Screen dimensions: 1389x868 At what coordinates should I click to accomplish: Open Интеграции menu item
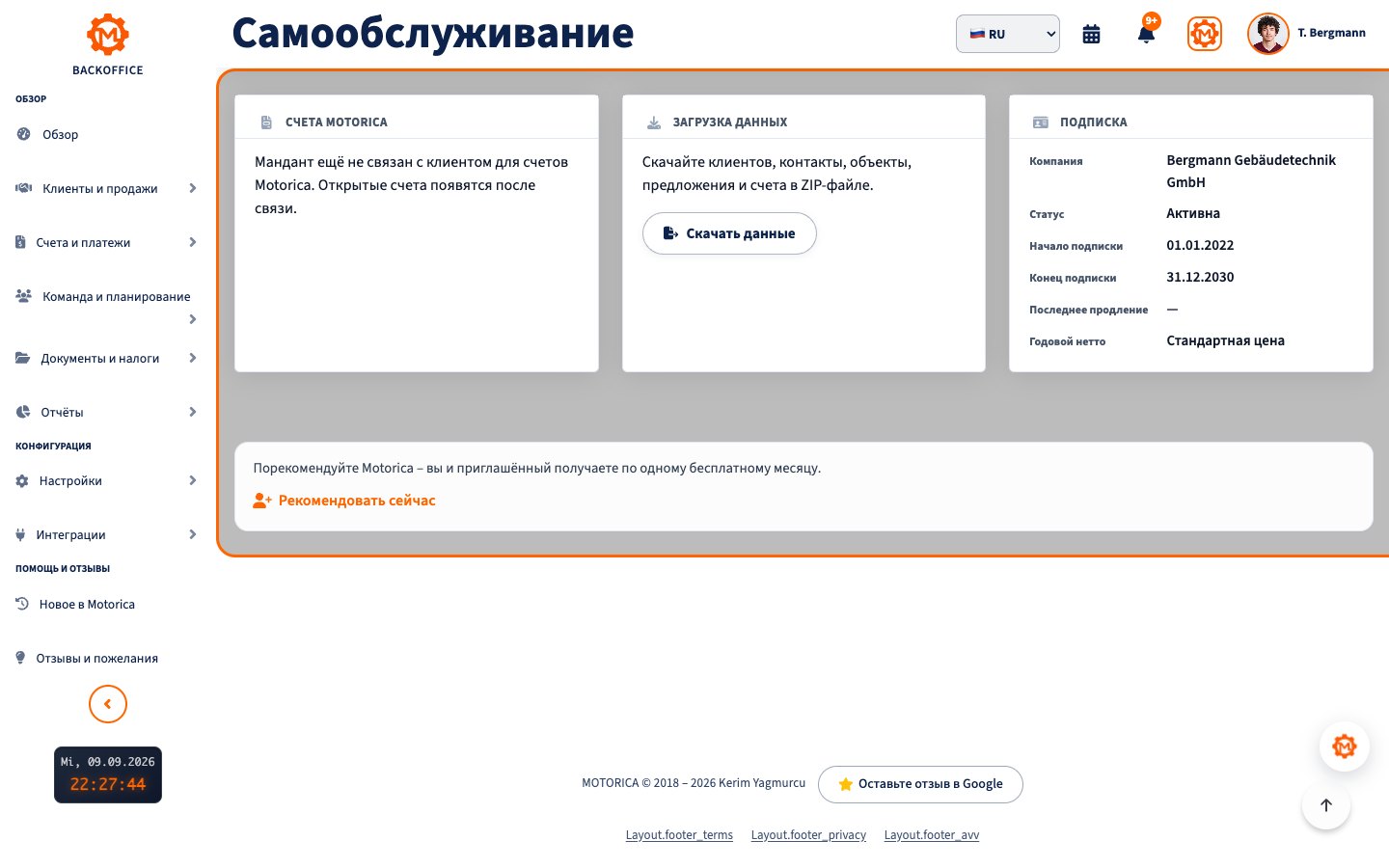pos(70,535)
